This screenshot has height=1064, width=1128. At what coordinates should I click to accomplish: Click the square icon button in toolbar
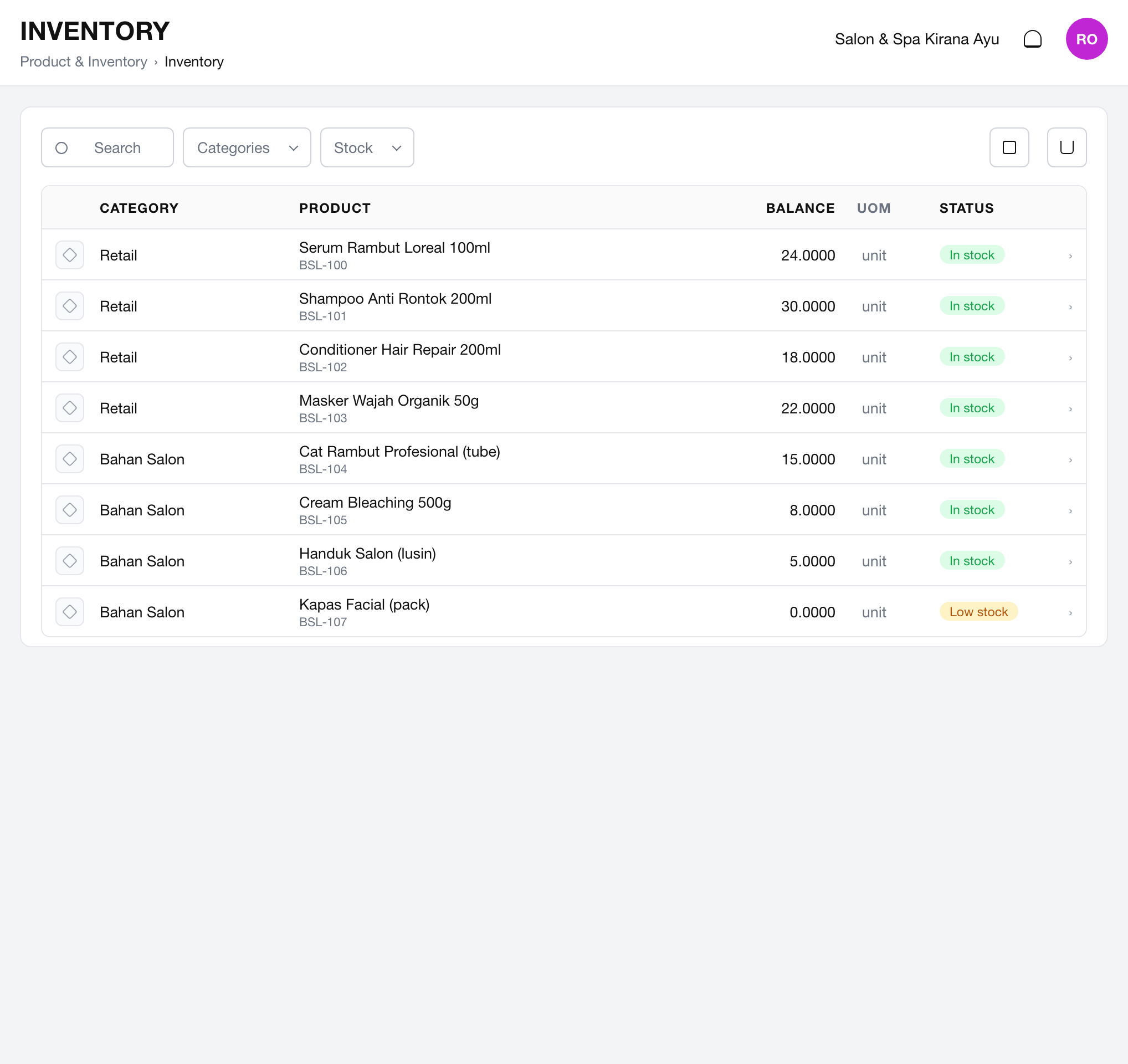pos(1009,147)
